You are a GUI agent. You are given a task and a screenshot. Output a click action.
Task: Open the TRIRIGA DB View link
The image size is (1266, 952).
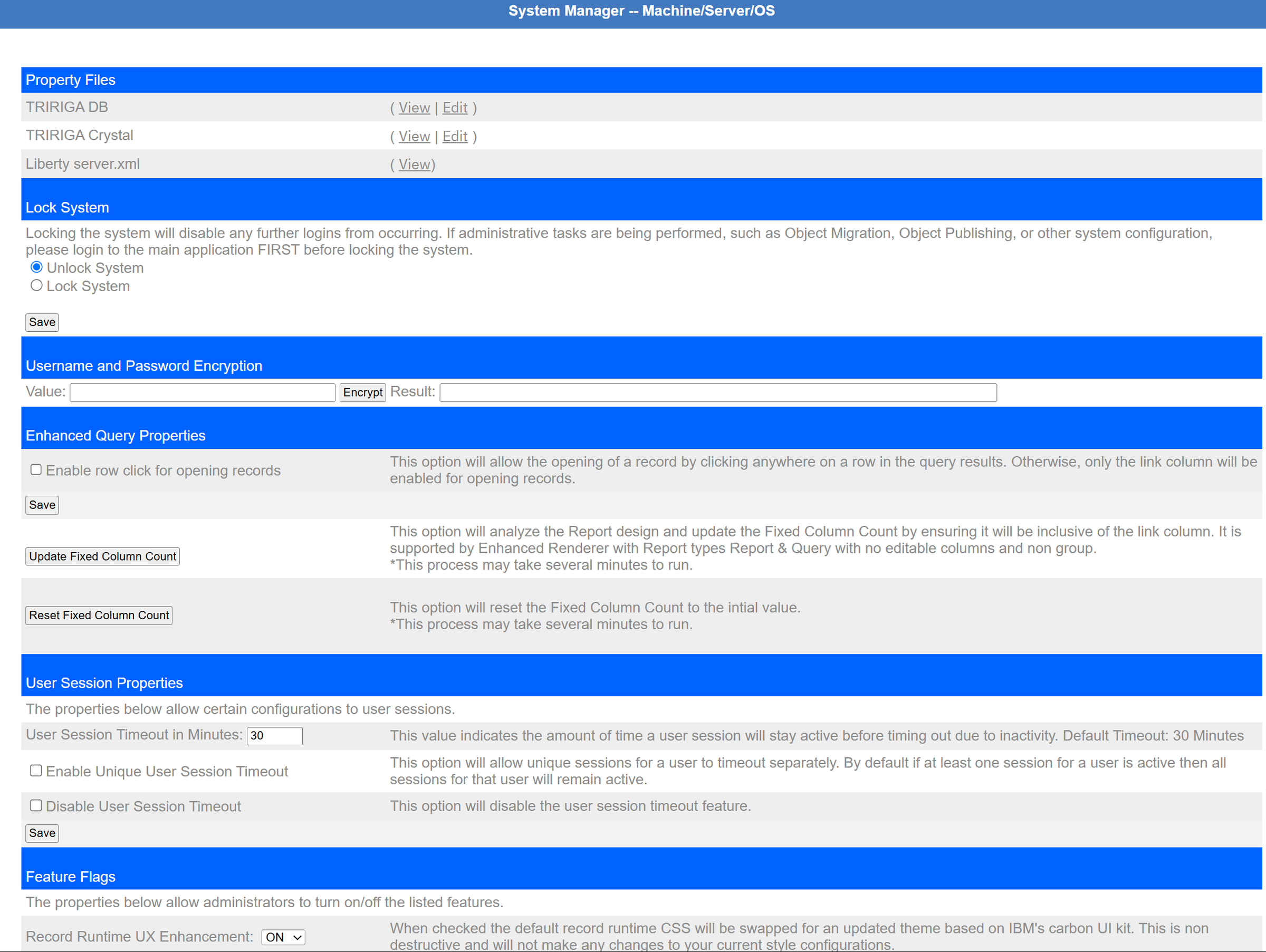click(x=414, y=108)
